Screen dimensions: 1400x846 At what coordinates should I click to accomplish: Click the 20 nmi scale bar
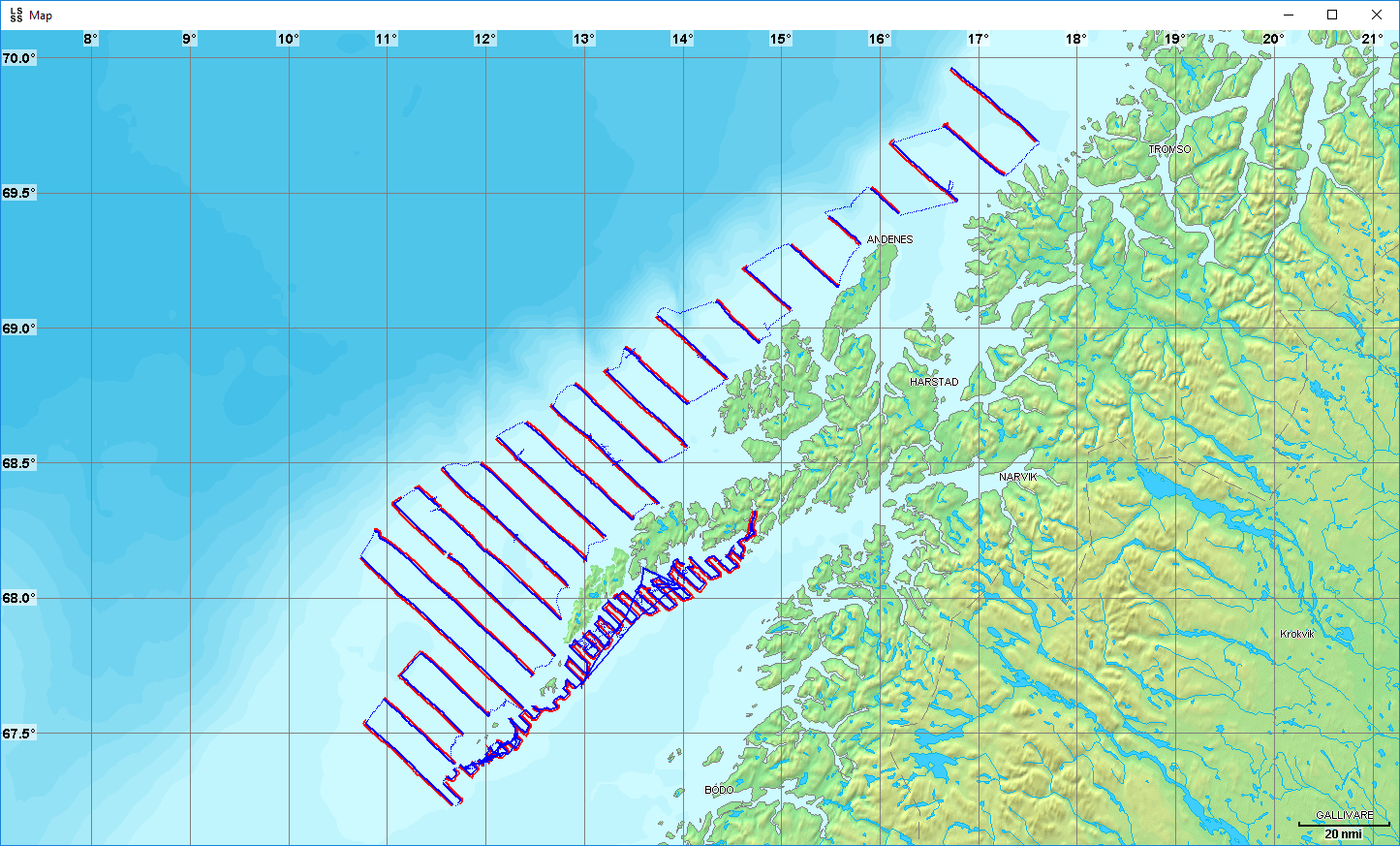pos(1343,830)
